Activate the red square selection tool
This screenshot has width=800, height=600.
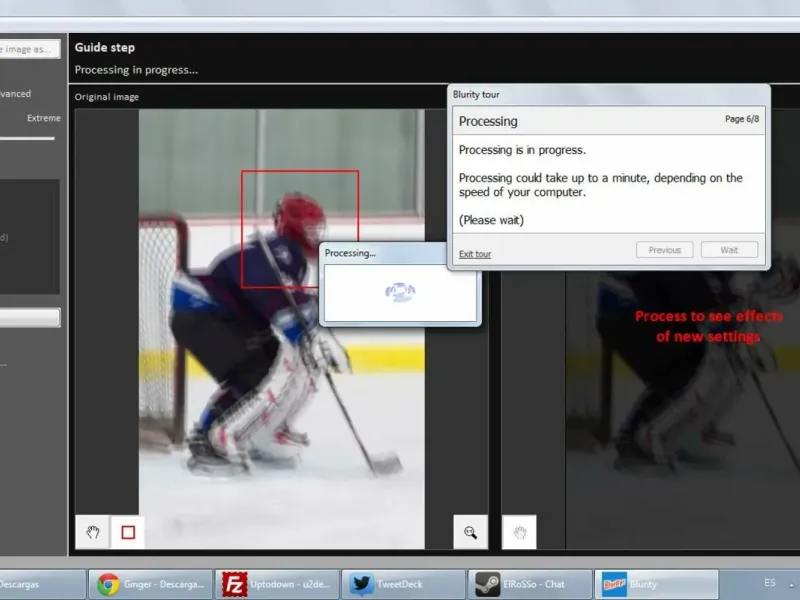[x=128, y=532]
